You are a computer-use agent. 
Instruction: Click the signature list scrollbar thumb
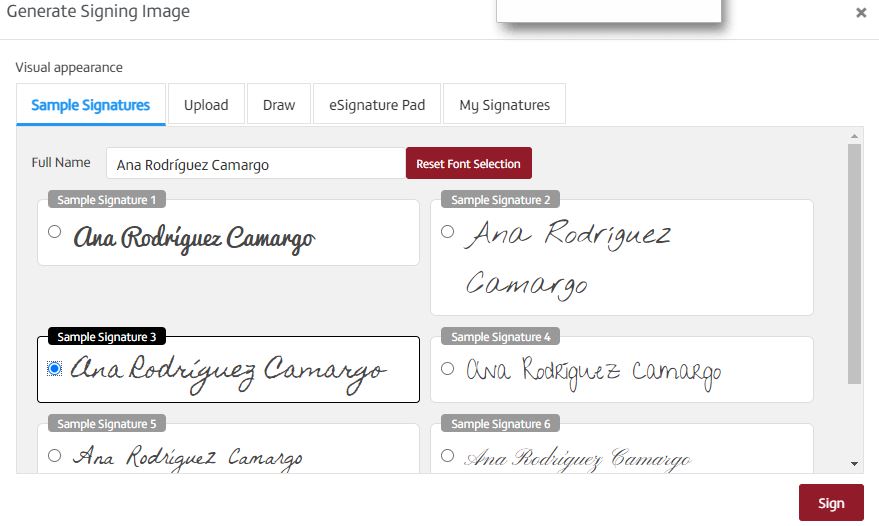pyautogui.click(x=854, y=260)
